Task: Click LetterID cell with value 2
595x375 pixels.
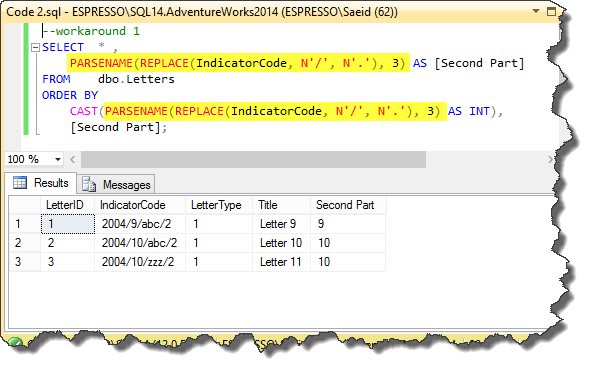Action: [68, 243]
